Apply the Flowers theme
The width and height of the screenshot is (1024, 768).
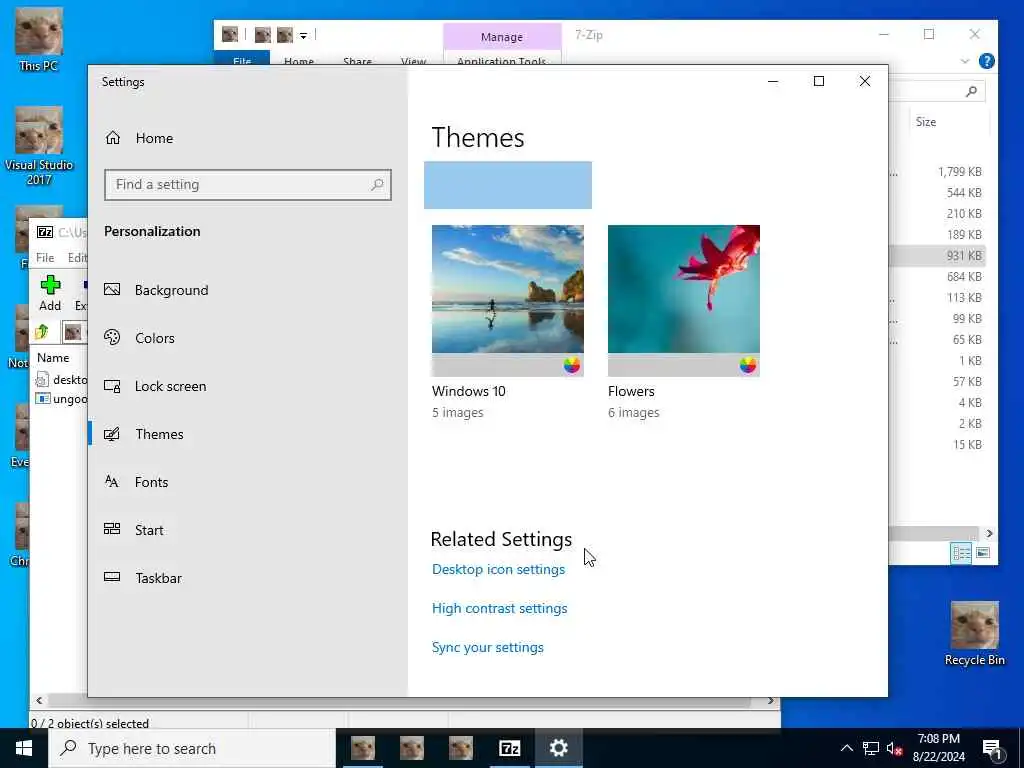click(684, 300)
